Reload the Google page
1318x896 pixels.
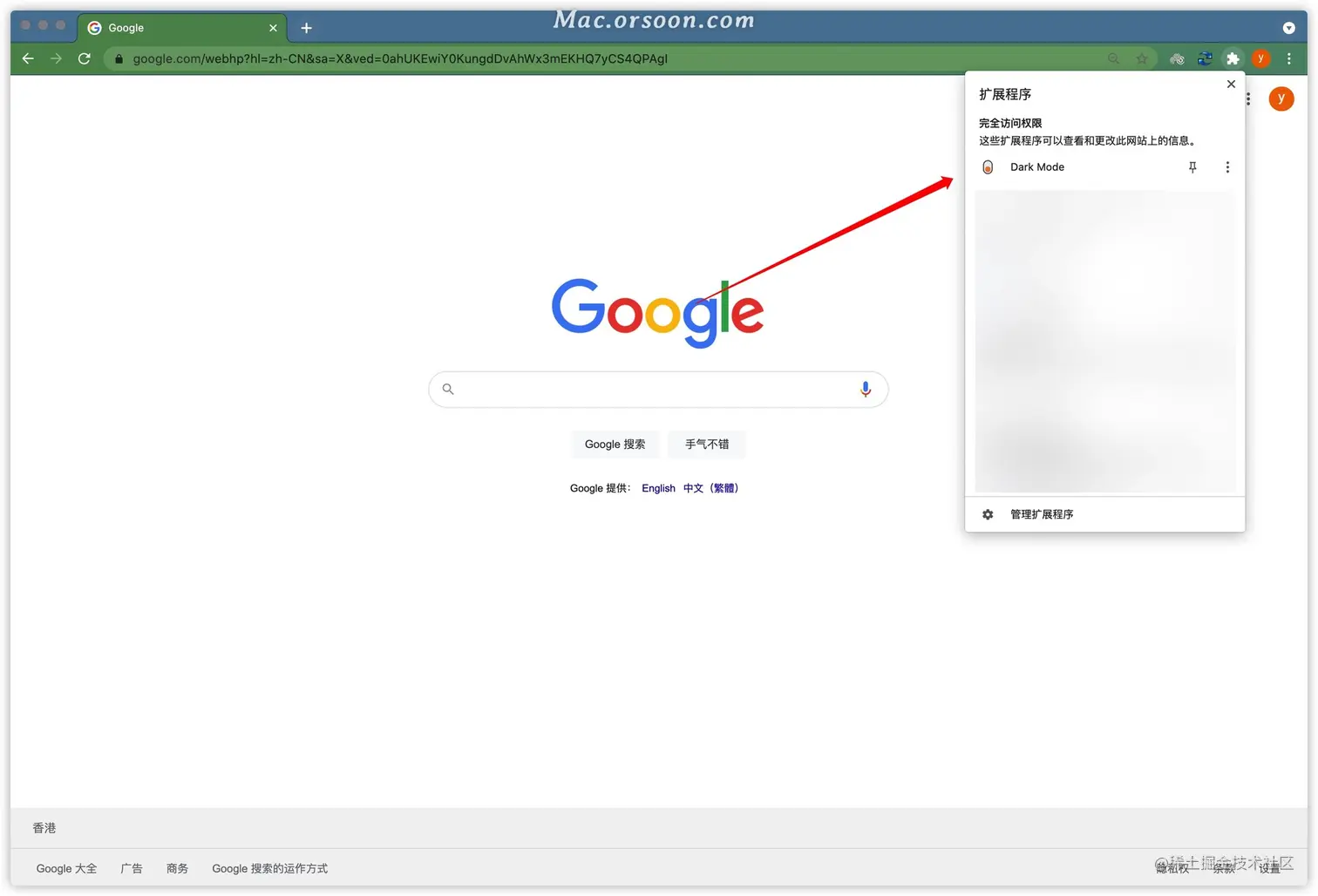(x=85, y=58)
